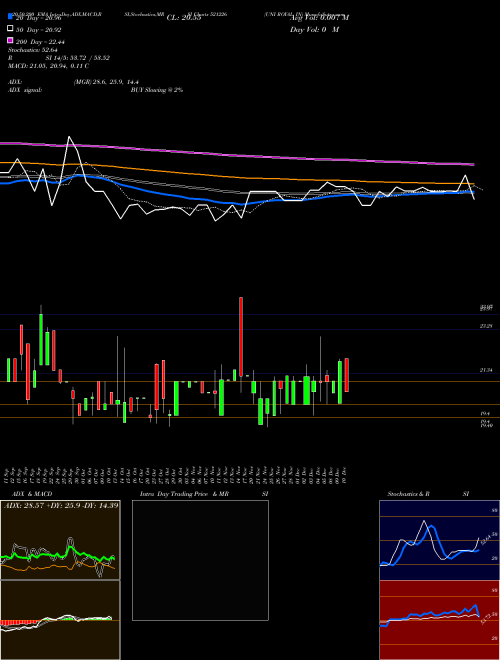The height and width of the screenshot is (660, 500).
Task: Click the white 50 Day EMA legend swatch
Action: (x=10, y=29)
